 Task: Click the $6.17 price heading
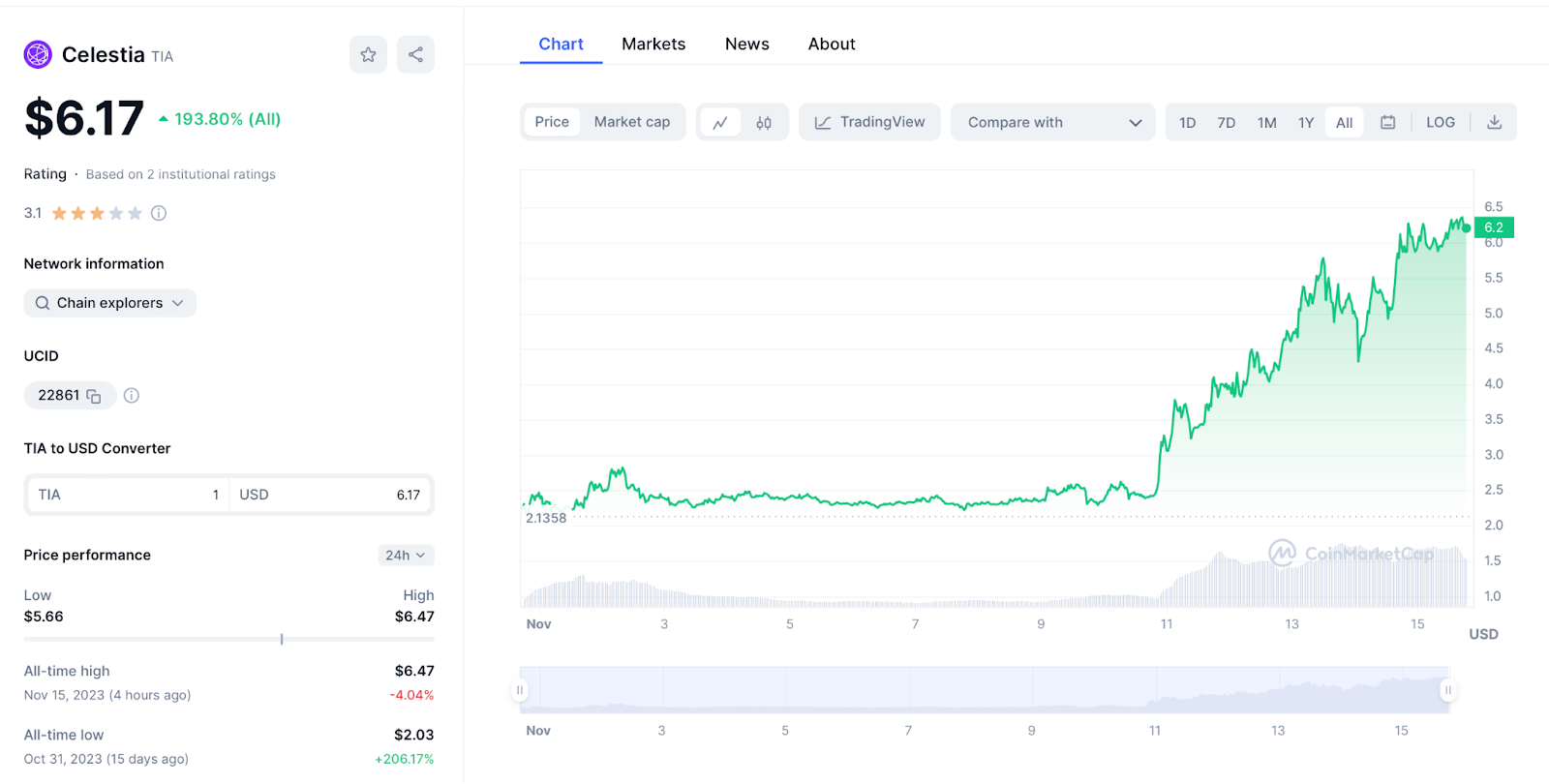(x=84, y=118)
